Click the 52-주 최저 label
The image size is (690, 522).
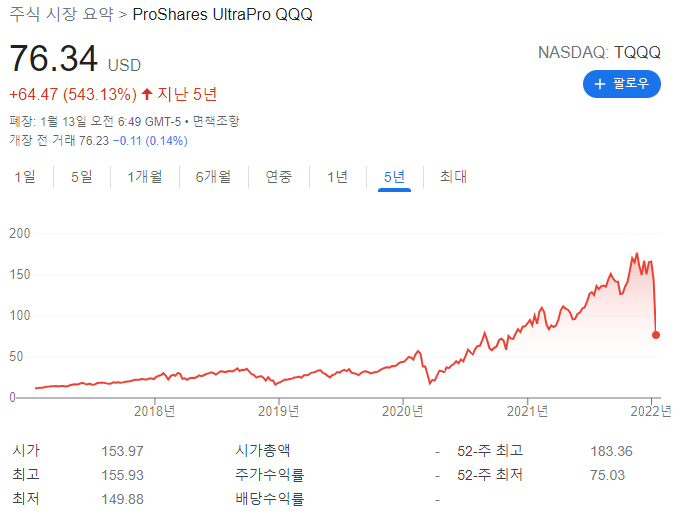[490, 475]
